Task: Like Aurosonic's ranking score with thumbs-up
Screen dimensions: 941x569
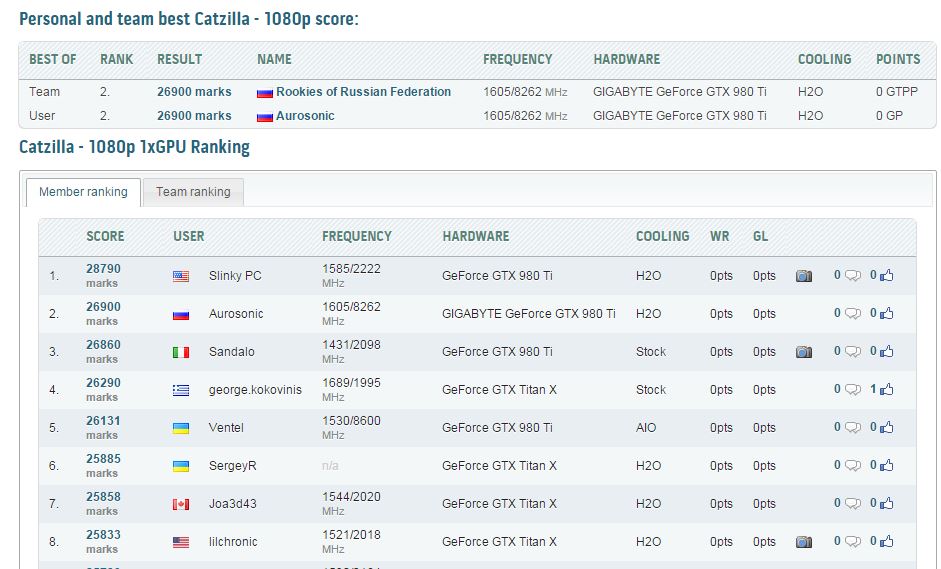Action: (x=886, y=313)
